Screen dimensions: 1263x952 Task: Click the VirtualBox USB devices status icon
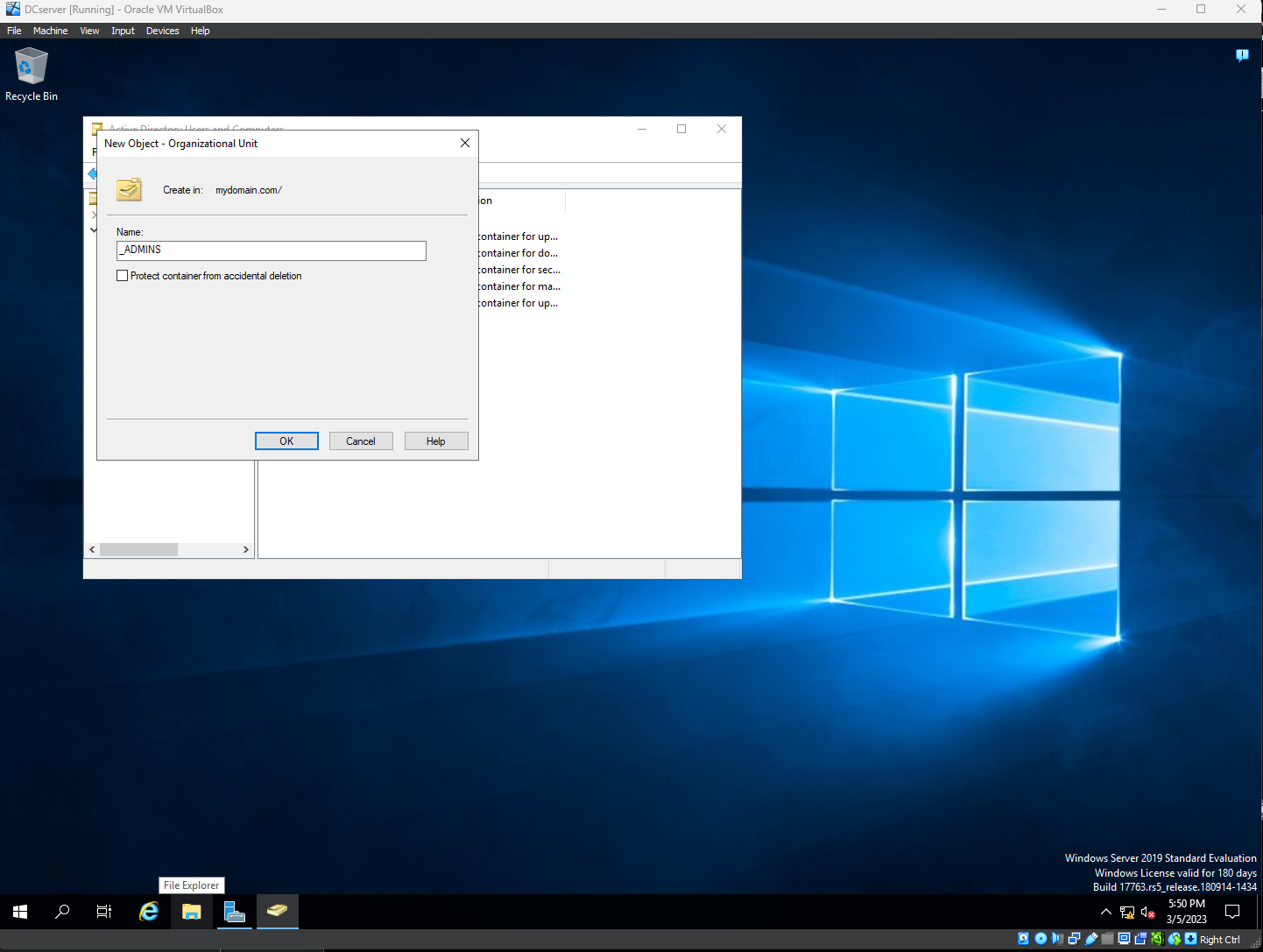pos(1092,939)
